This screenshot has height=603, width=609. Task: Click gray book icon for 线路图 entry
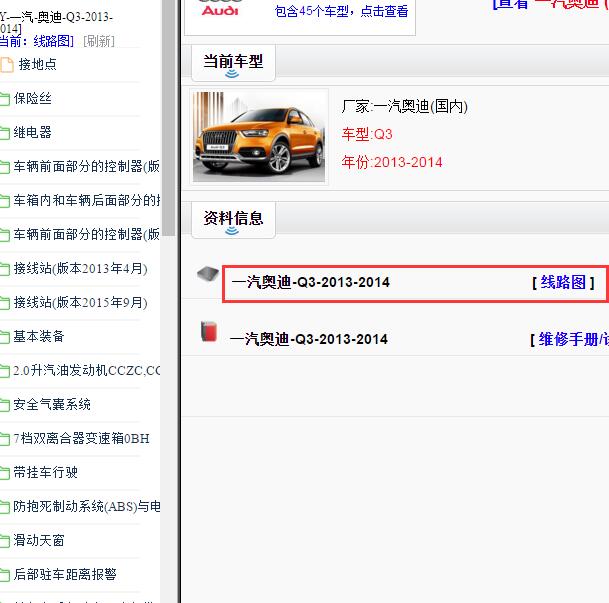(x=208, y=274)
